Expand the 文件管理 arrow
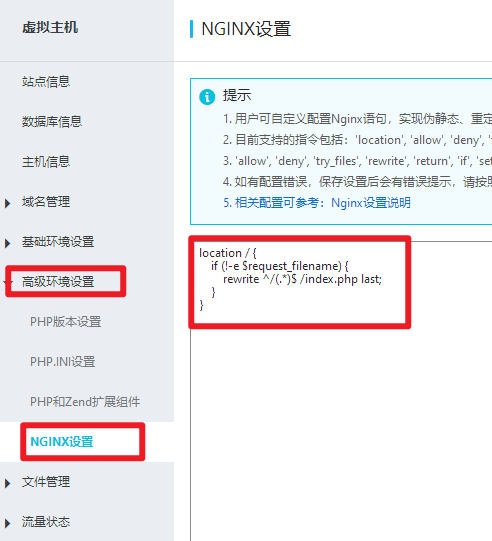This screenshot has width=492, height=541. coord(7,483)
